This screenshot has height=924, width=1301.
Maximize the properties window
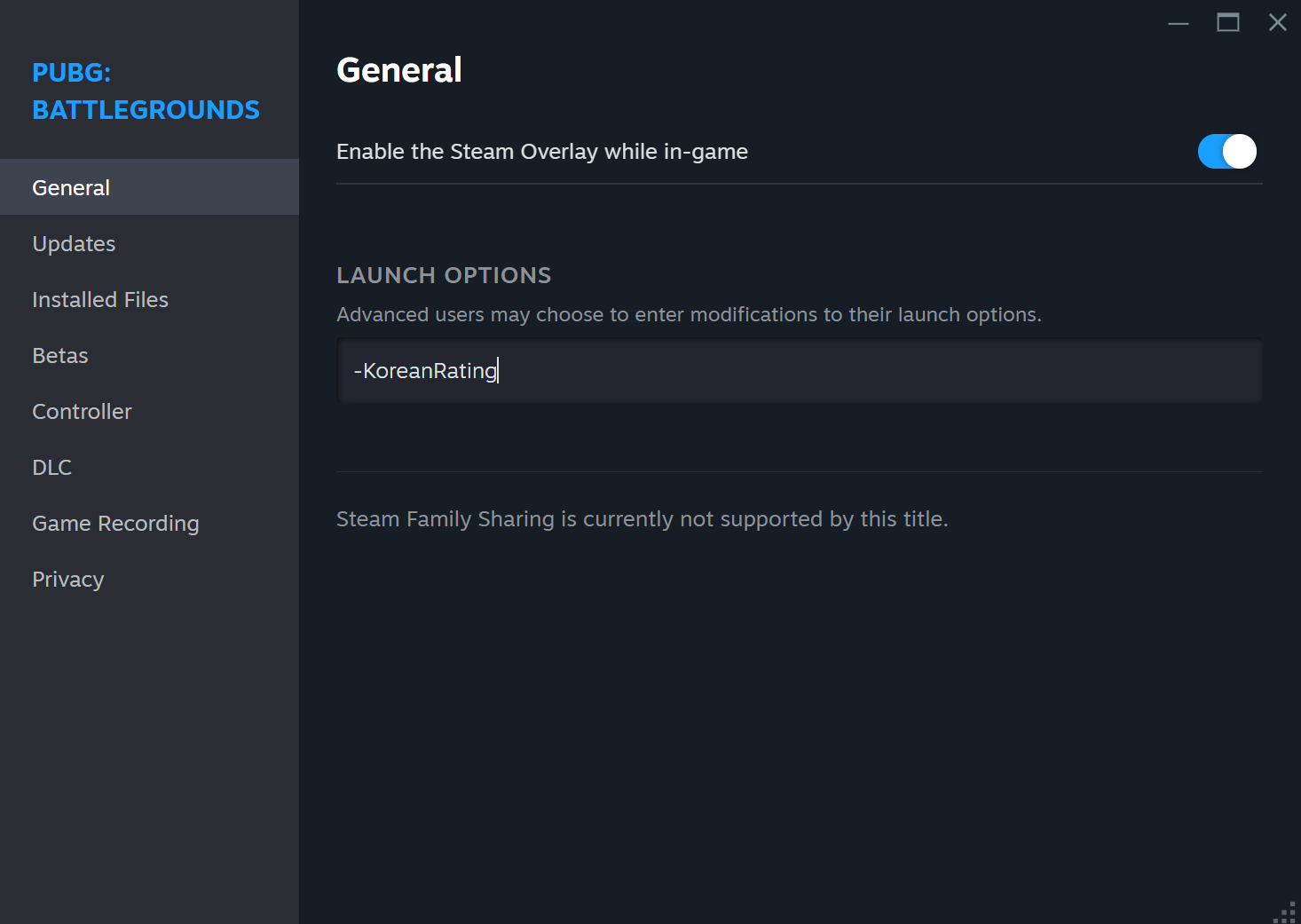coord(1228,23)
